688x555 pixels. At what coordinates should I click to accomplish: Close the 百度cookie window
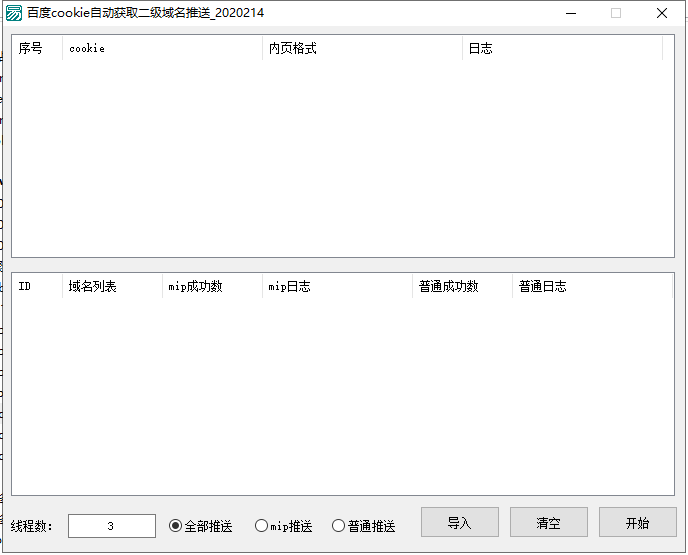pyautogui.click(x=662, y=13)
